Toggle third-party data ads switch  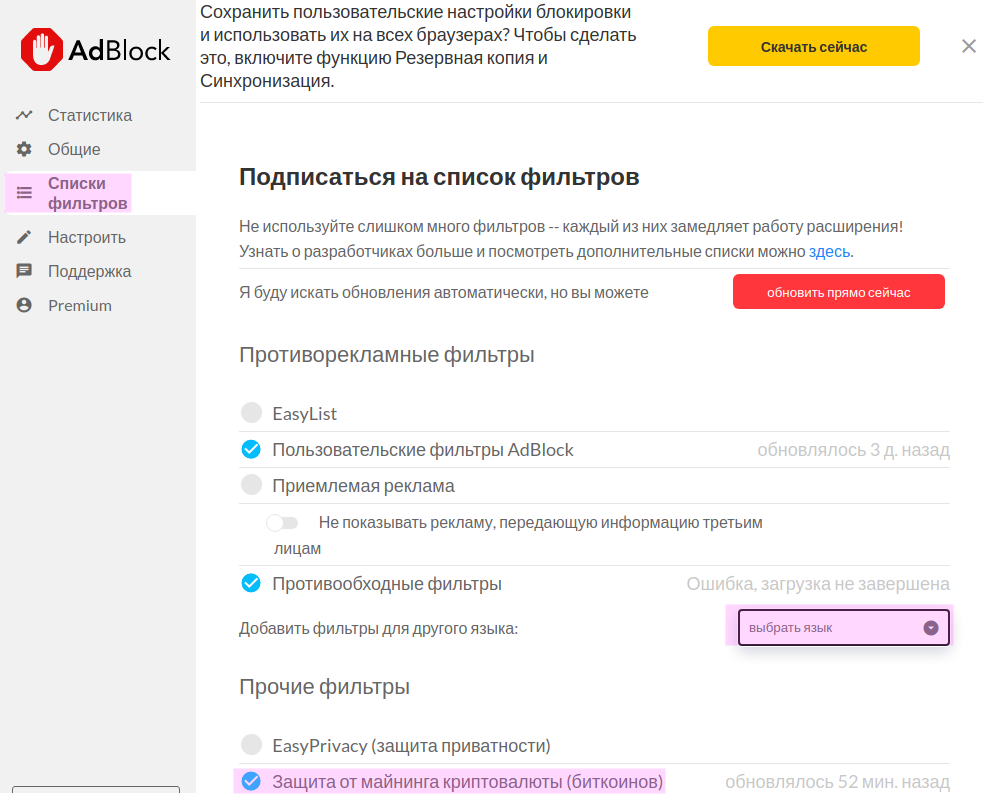coord(282,523)
